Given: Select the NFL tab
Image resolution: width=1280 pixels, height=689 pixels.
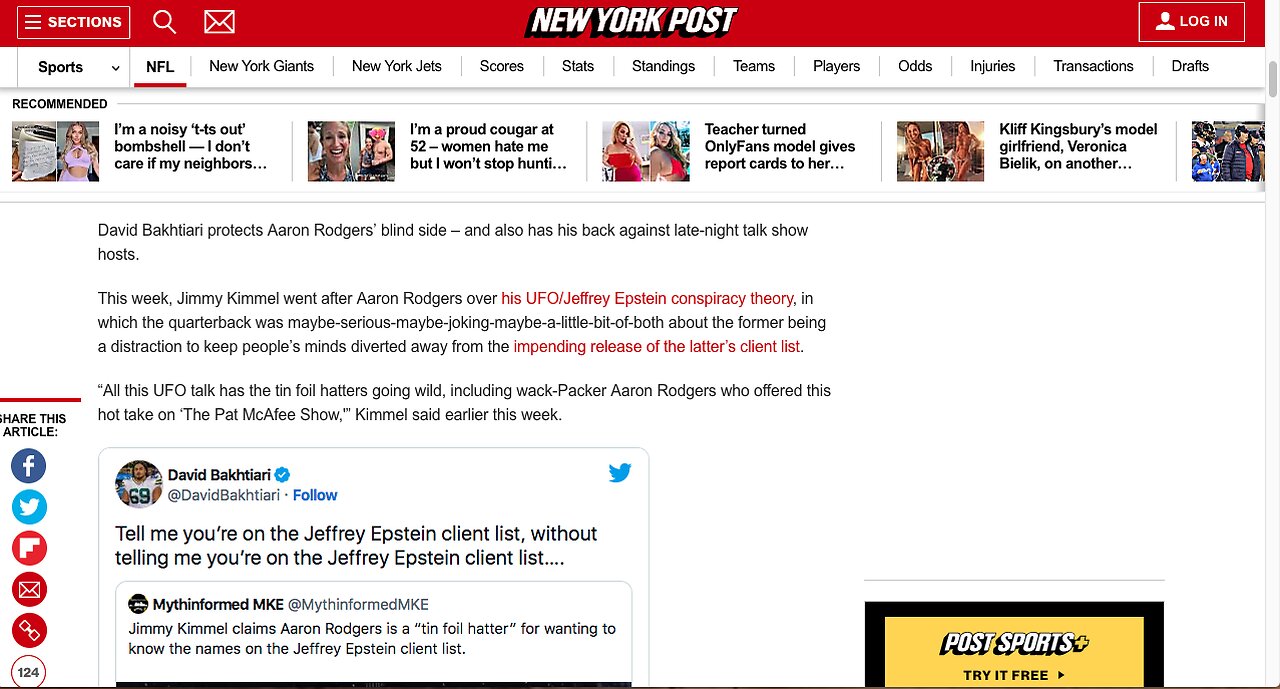Looking at the screenshot, I should (x=160, y=67).
